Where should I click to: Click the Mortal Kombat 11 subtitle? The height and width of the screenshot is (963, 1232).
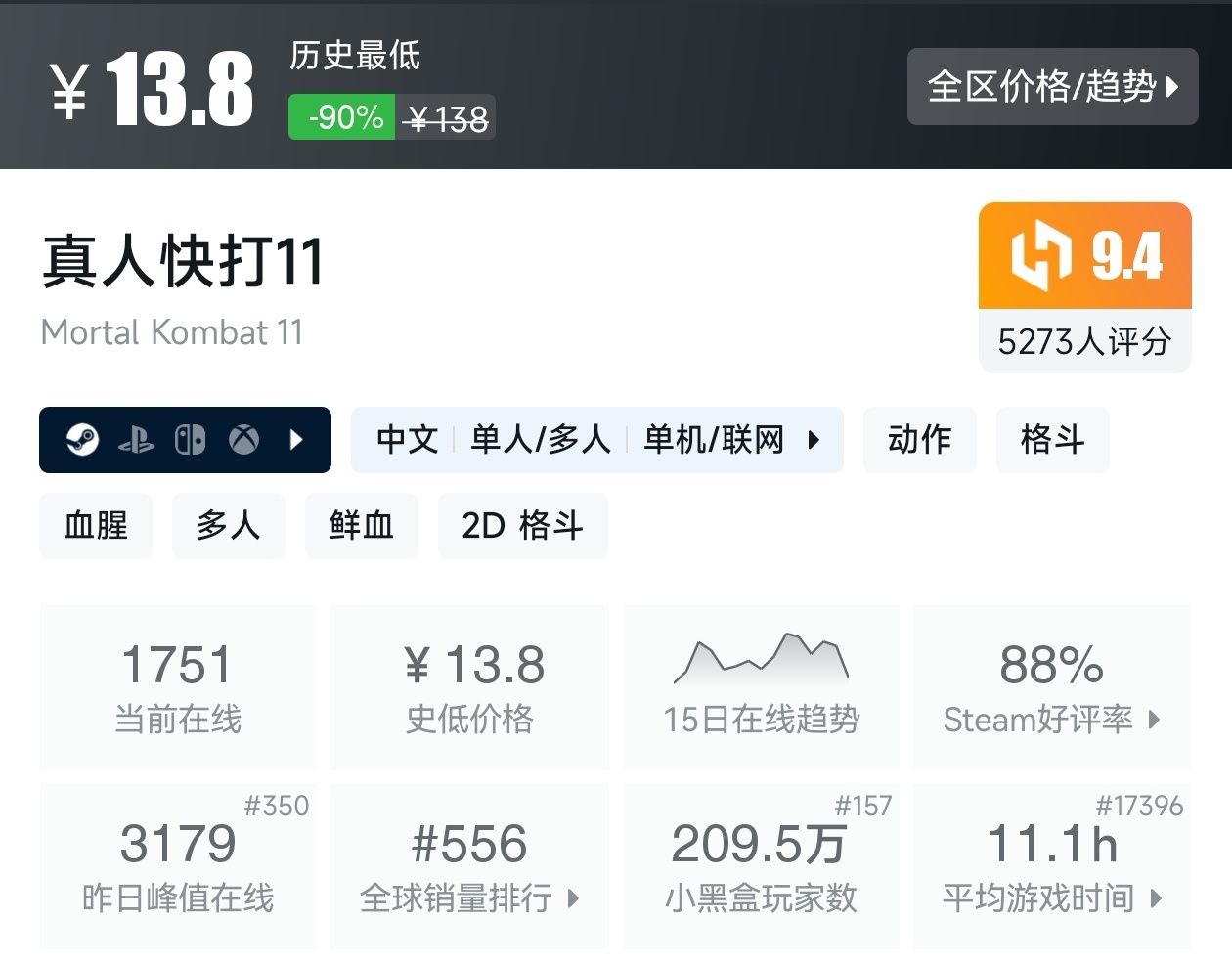(x=172, y=332)
